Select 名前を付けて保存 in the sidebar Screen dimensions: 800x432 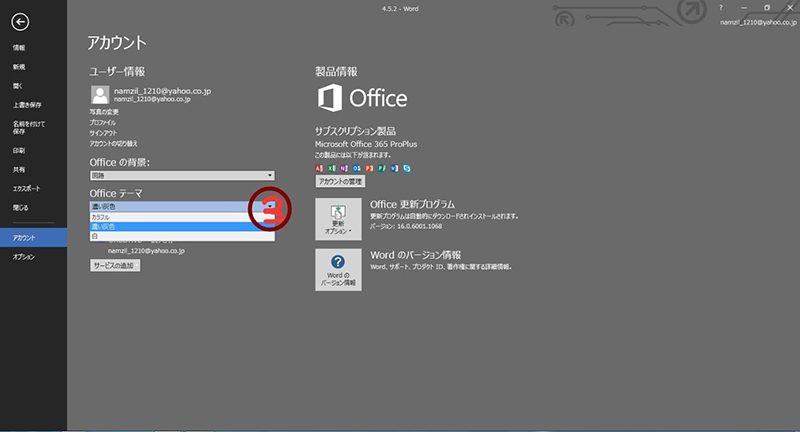pyautogui.click(x=29, y=128)
